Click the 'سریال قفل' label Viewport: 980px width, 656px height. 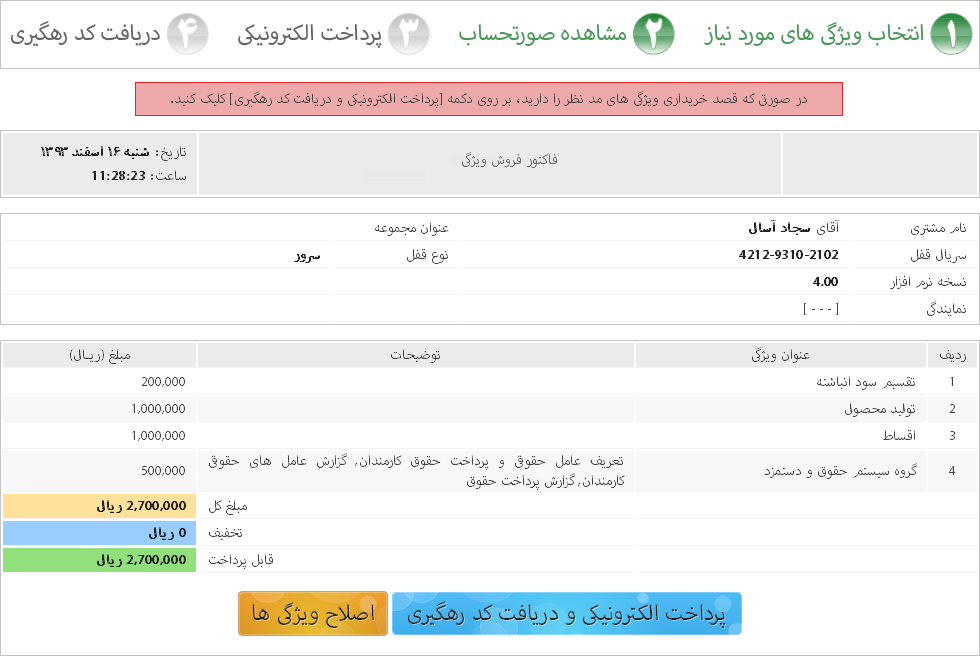pos(938,255)
